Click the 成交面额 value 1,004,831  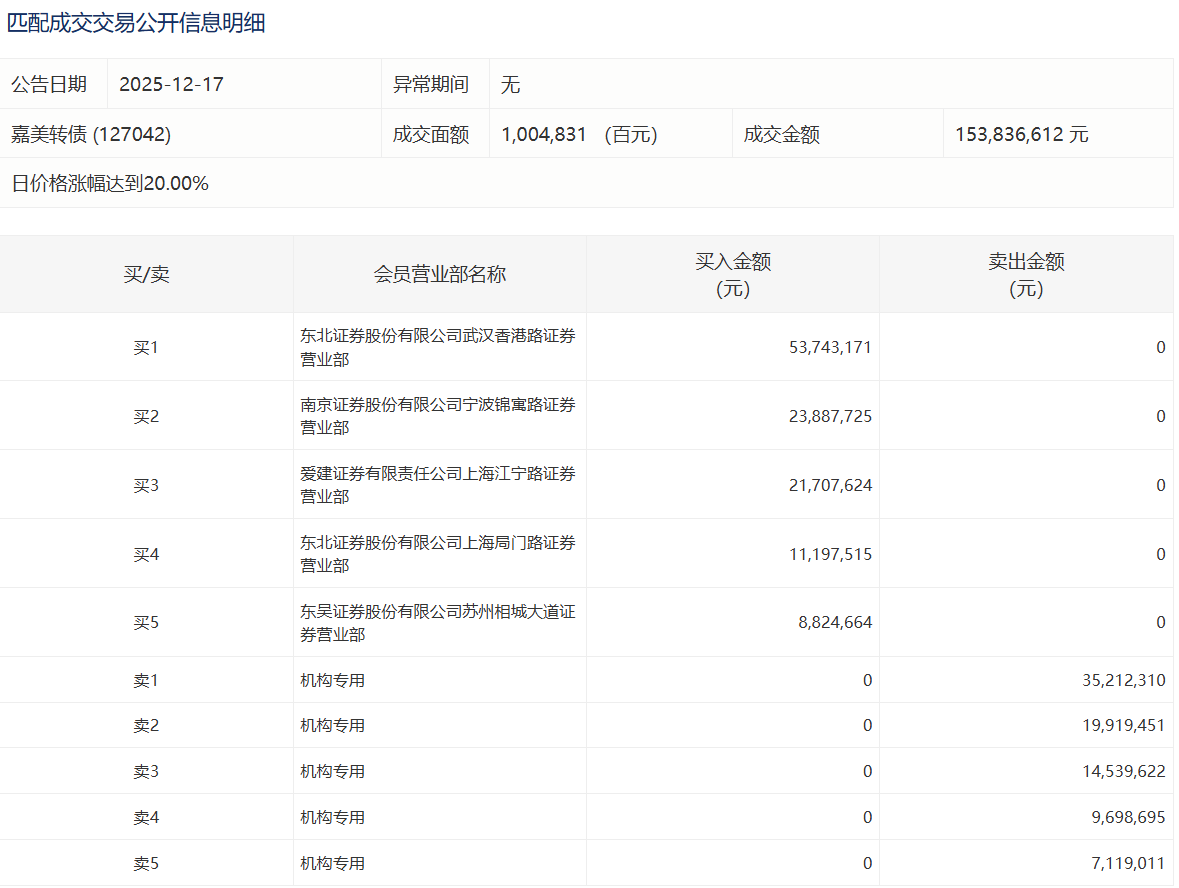pos(544,134)
